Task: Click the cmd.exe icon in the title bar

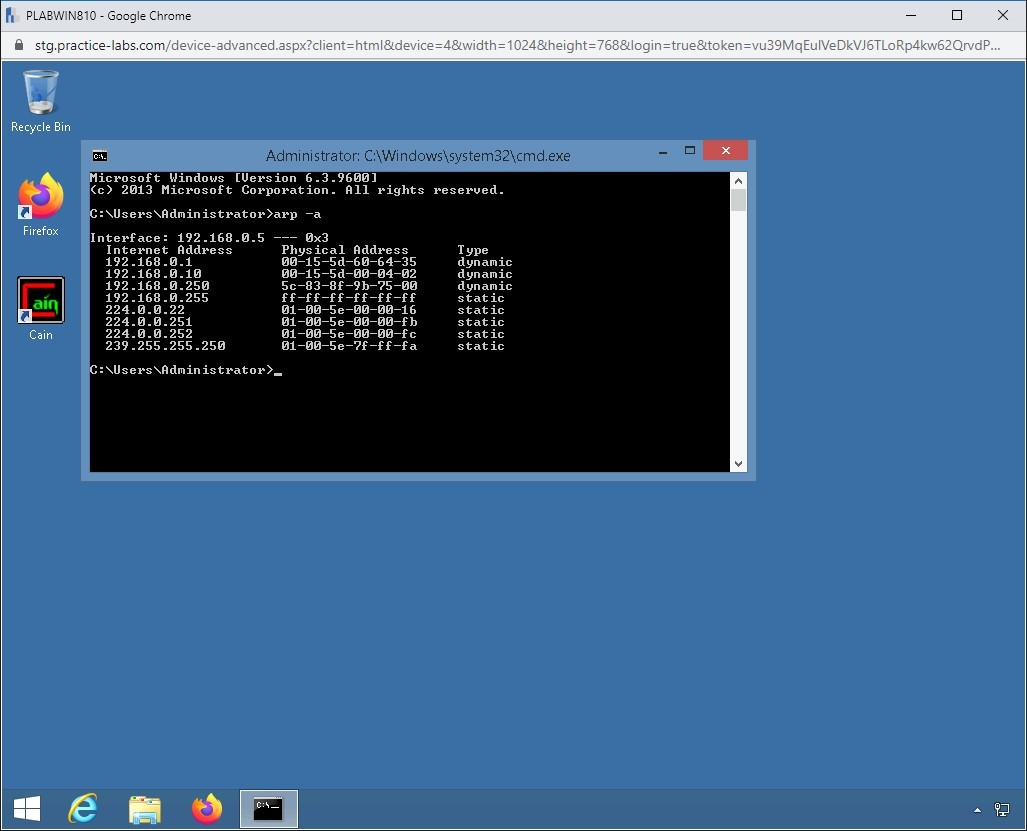Action: coord(99,155)
